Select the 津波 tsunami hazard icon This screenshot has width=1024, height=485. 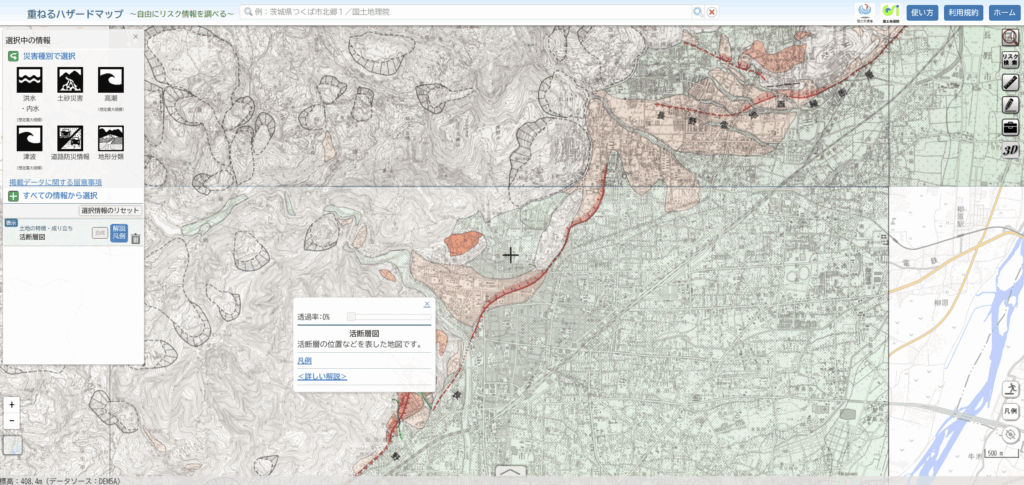pos(30,138)
